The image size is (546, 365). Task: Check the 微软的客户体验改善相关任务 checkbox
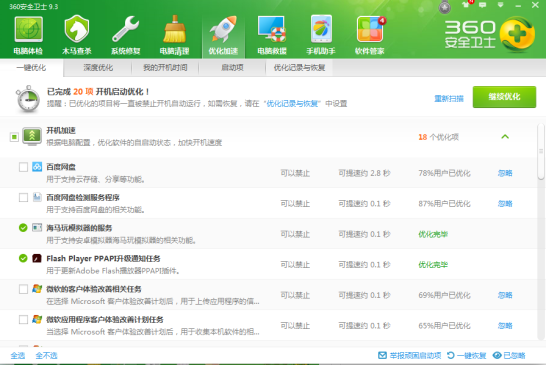(23, 289)
